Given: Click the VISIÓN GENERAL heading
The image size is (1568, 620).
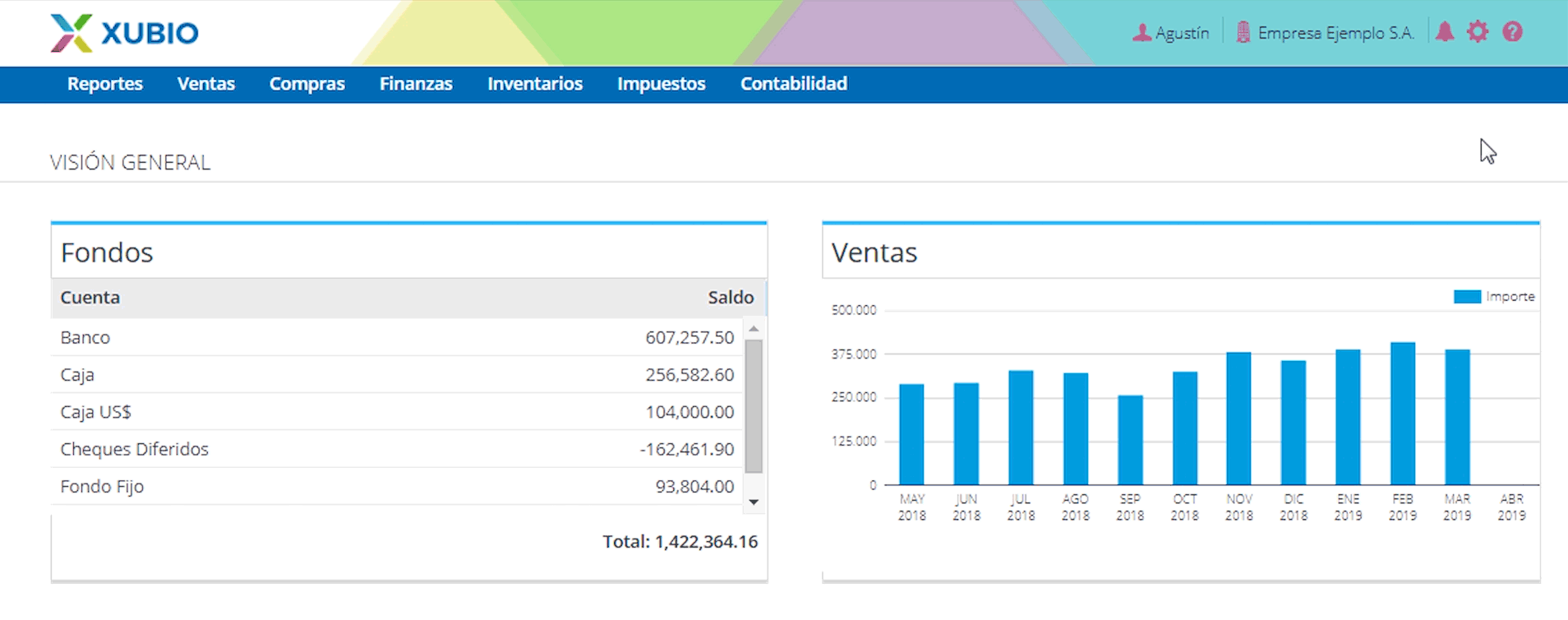Looking at the screenshot, I should [x=130, y=162].
